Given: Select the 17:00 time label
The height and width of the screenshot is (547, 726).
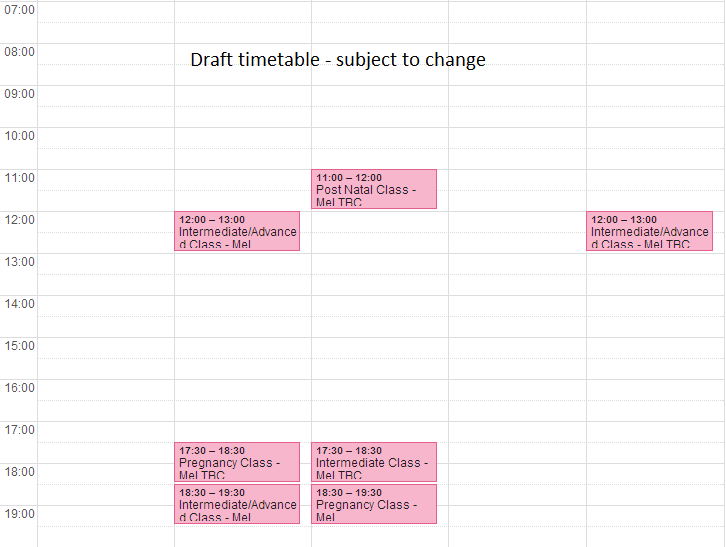Looking at the screenshot, I should pyautogui.click(x=19, y=430).
